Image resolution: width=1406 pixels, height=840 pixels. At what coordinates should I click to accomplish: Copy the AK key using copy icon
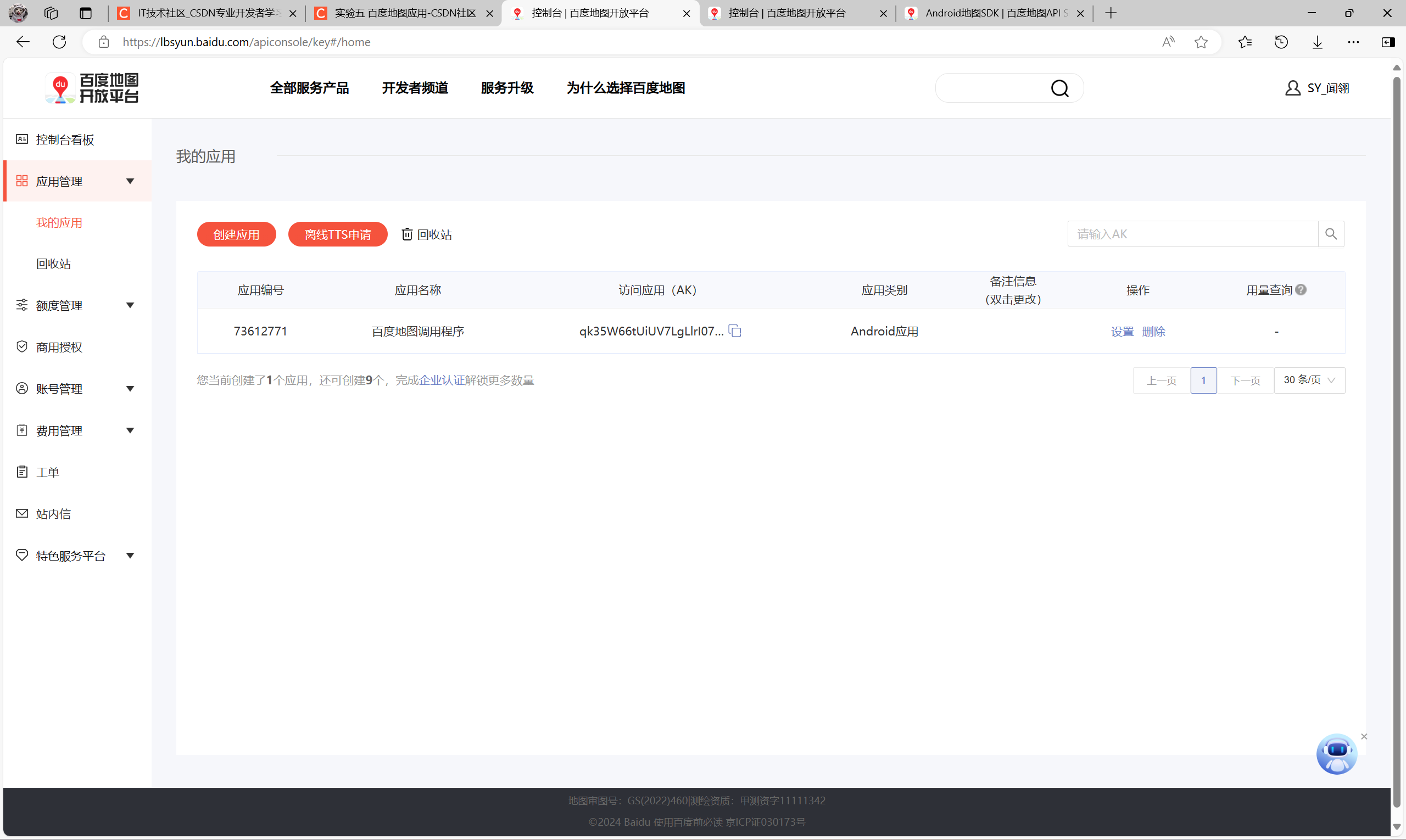pos(735,331)
